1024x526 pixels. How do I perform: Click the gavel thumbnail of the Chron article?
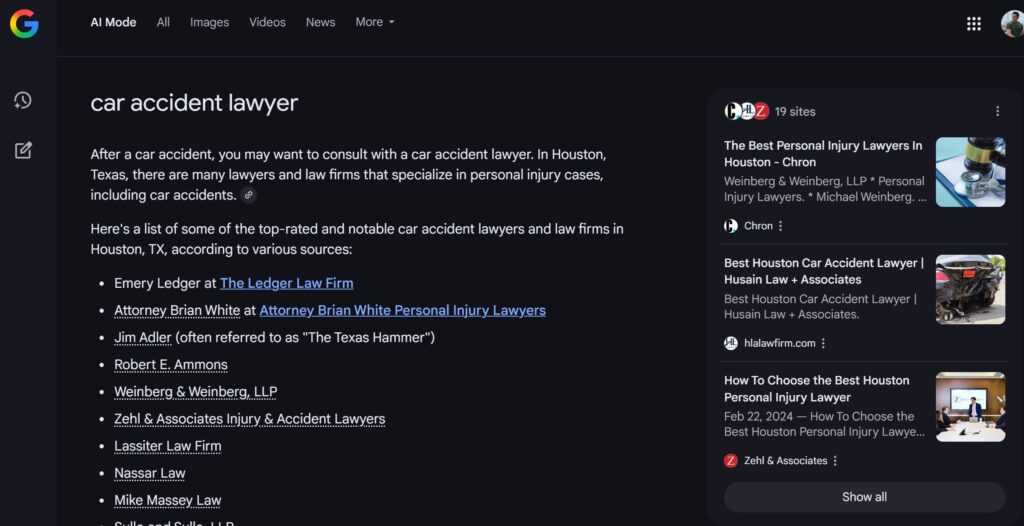pyautogui.click(x=970, y=172)
